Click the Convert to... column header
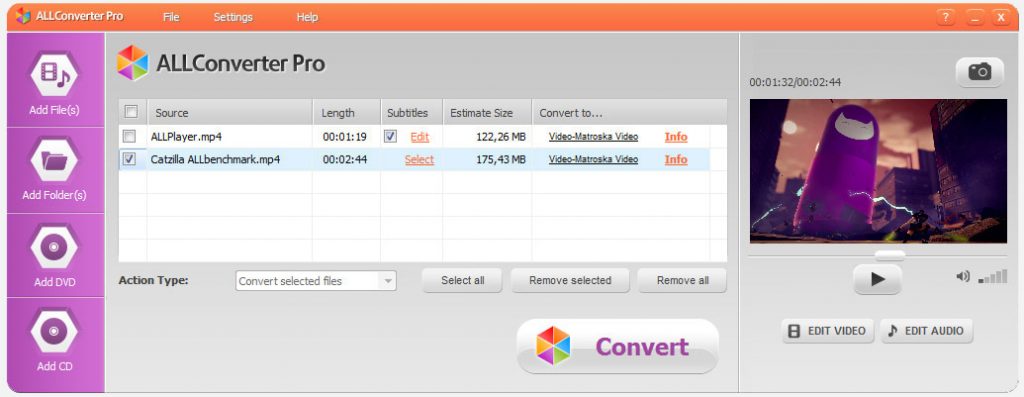This screenshot has width=1024, height=397. coord(630,112)
